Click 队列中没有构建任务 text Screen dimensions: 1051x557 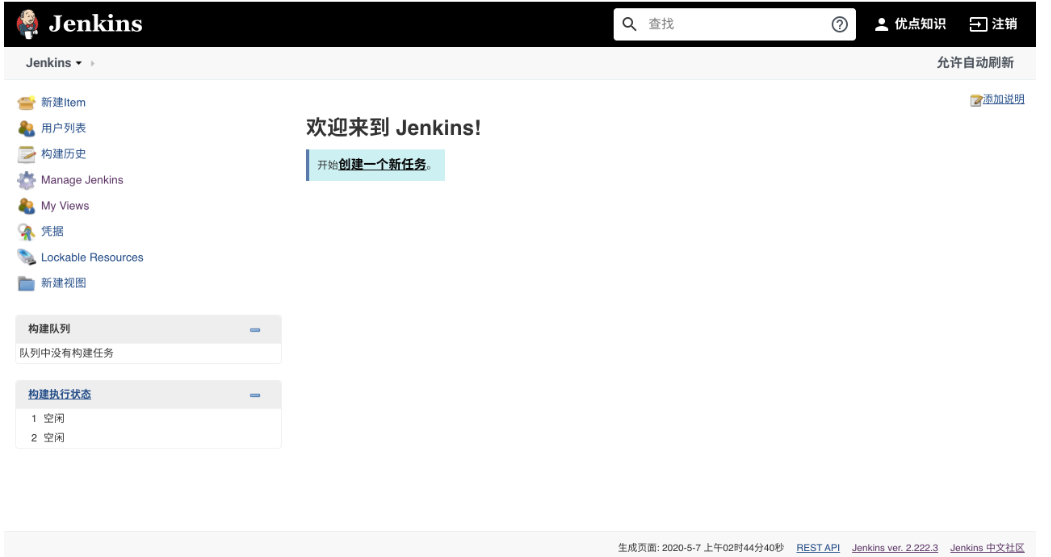point(66,353)
